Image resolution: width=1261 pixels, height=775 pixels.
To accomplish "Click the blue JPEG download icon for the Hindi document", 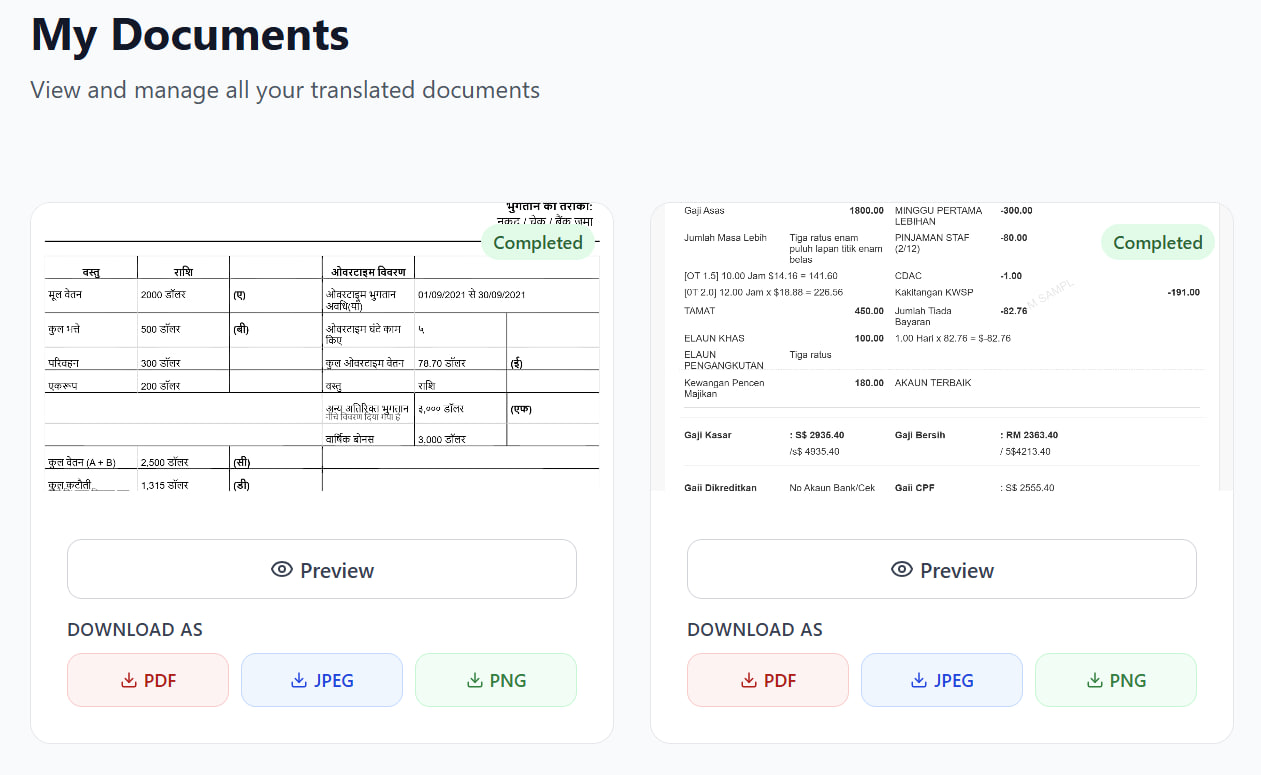I will [x=298, y=680].
